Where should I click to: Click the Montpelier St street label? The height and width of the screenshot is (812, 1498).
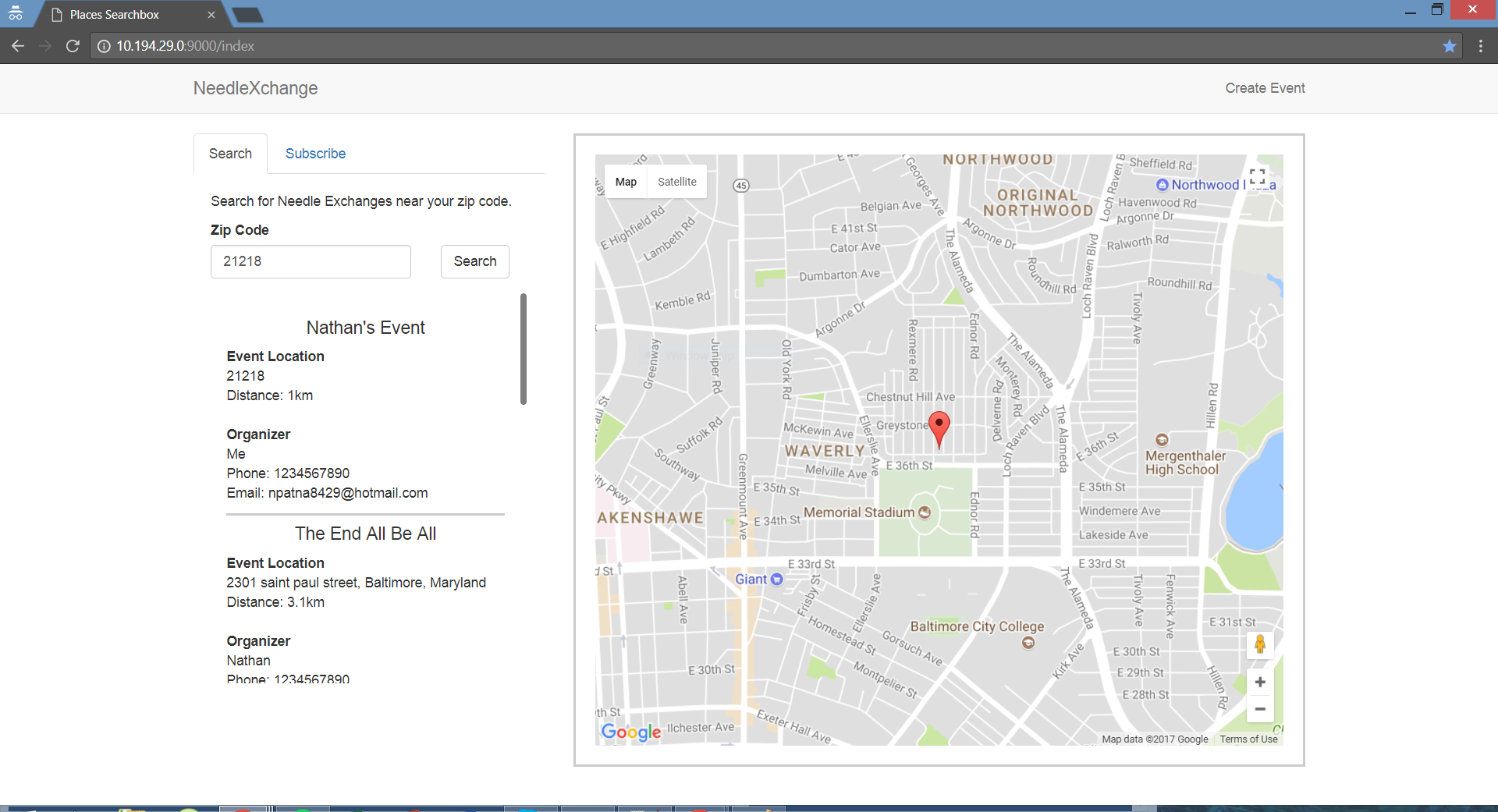886,679
